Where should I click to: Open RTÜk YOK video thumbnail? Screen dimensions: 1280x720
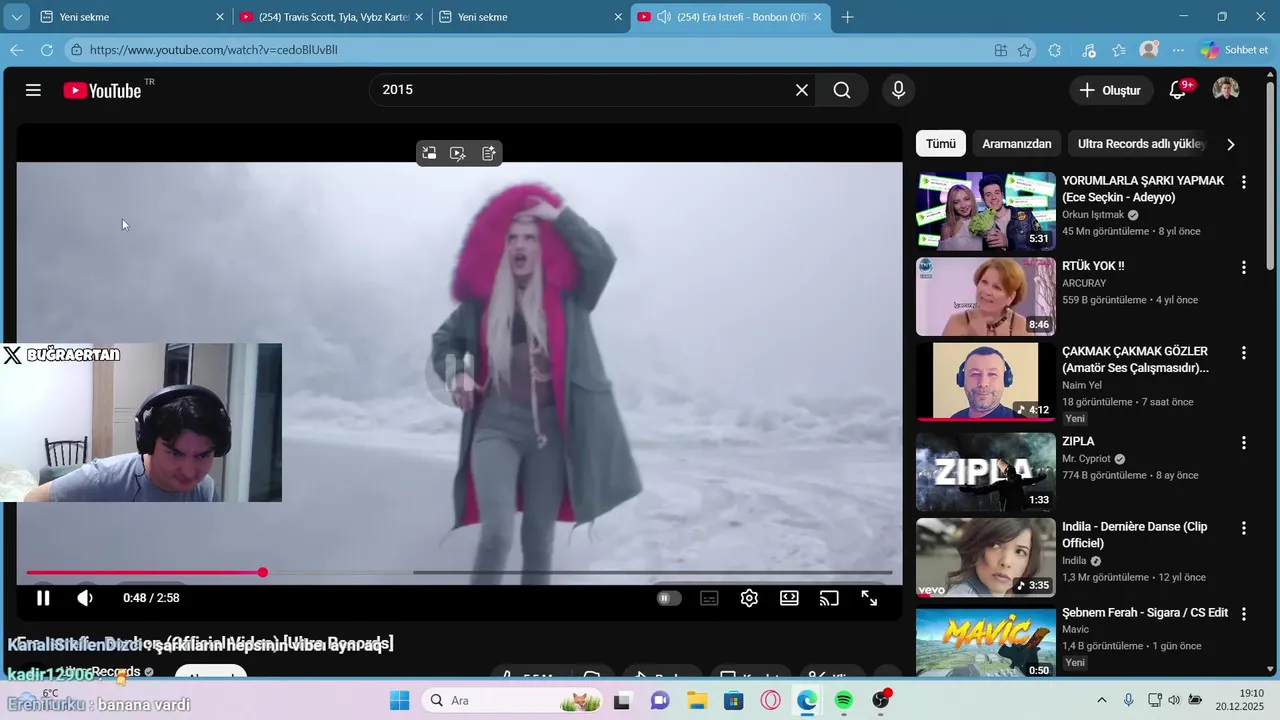[x=986, y=297]
